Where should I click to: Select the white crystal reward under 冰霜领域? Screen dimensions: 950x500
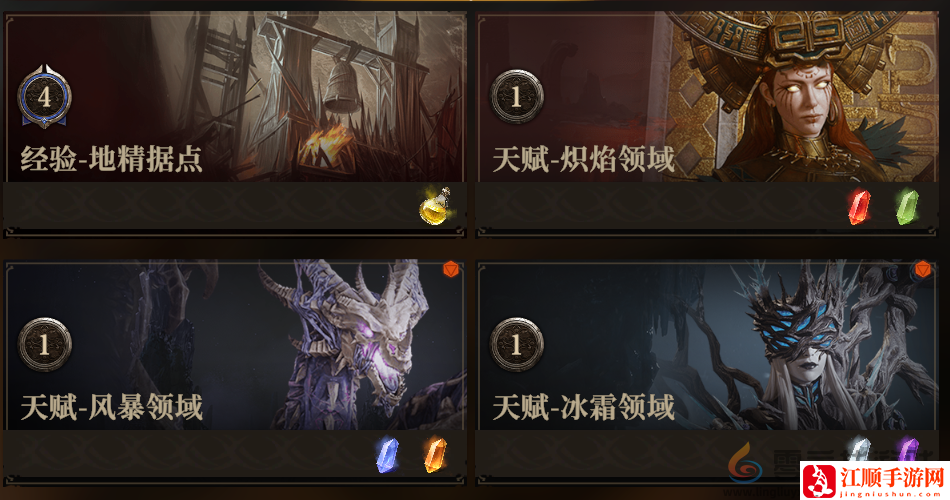(859, 452)
